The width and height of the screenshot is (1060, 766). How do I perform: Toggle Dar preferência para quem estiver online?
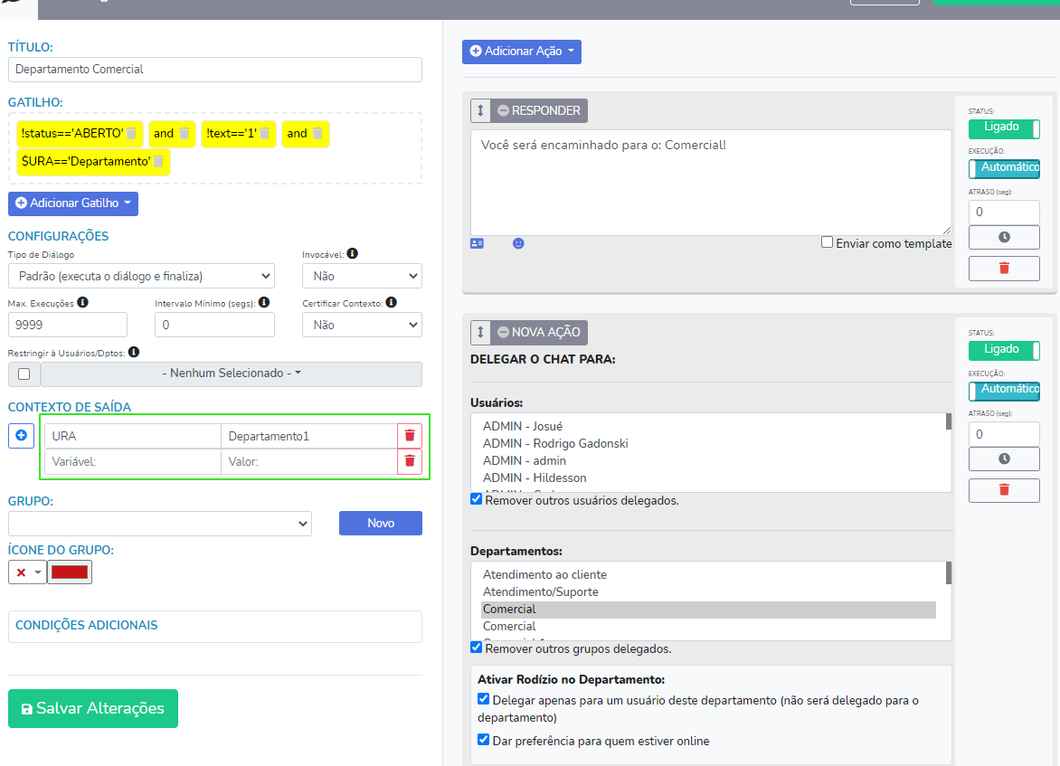(x=484, y=740)
